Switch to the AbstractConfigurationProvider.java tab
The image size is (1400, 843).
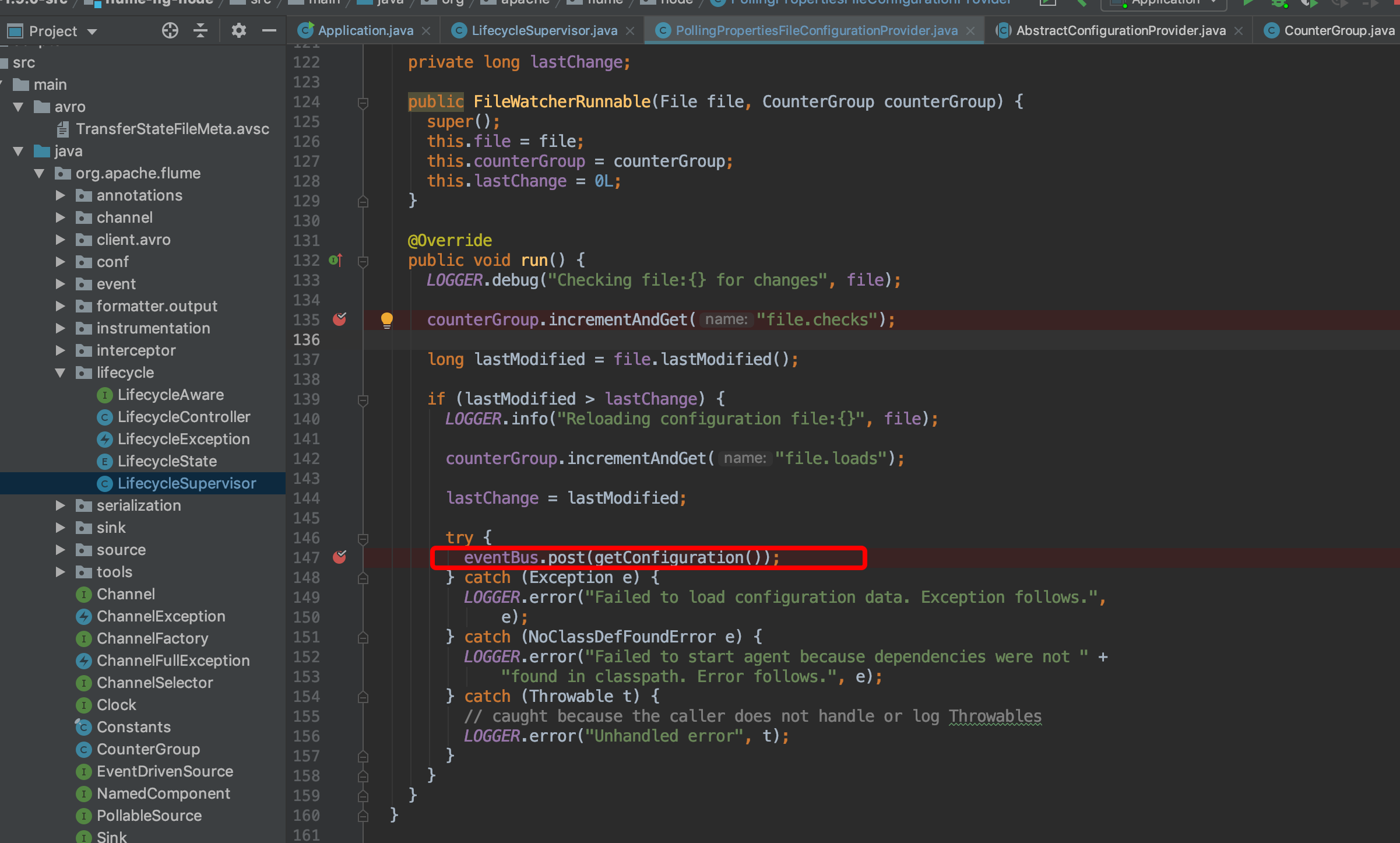(1119, 30)
